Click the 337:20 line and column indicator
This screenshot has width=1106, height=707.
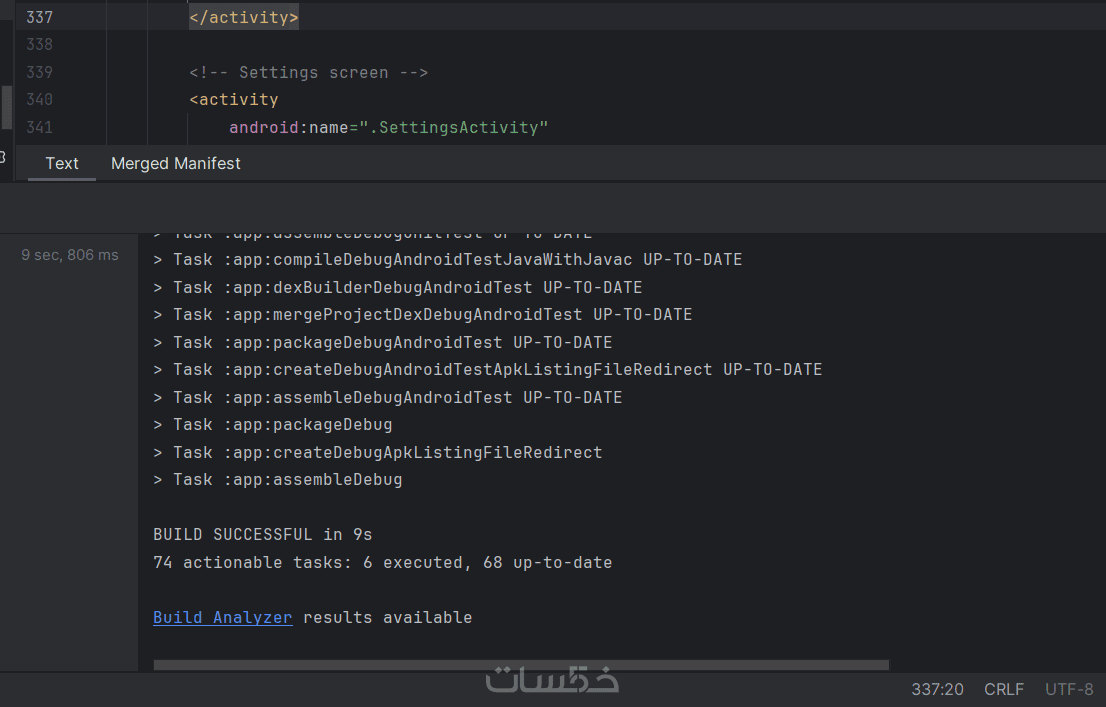coord(937,689)
